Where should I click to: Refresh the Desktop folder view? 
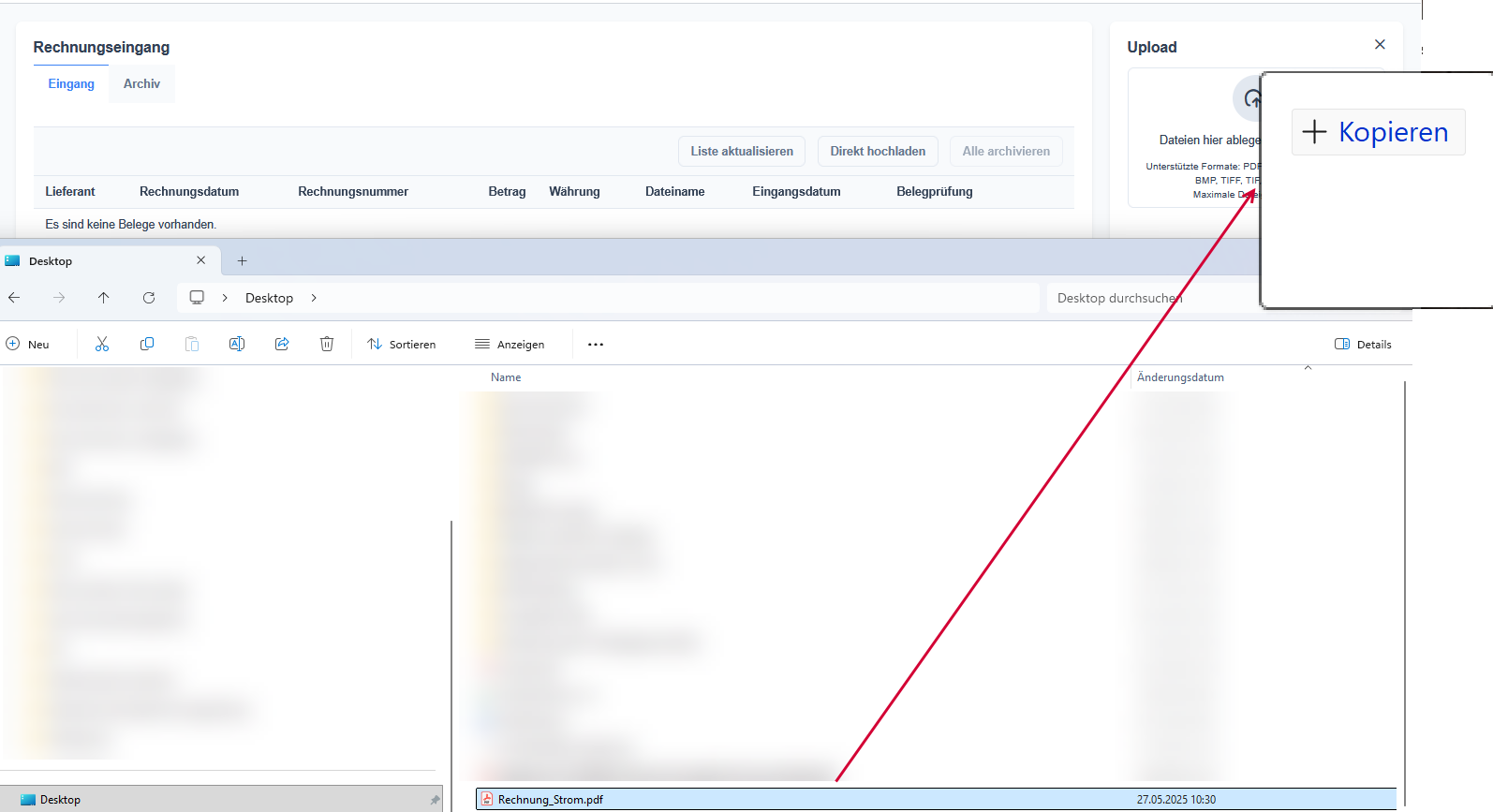pos(149,298)
